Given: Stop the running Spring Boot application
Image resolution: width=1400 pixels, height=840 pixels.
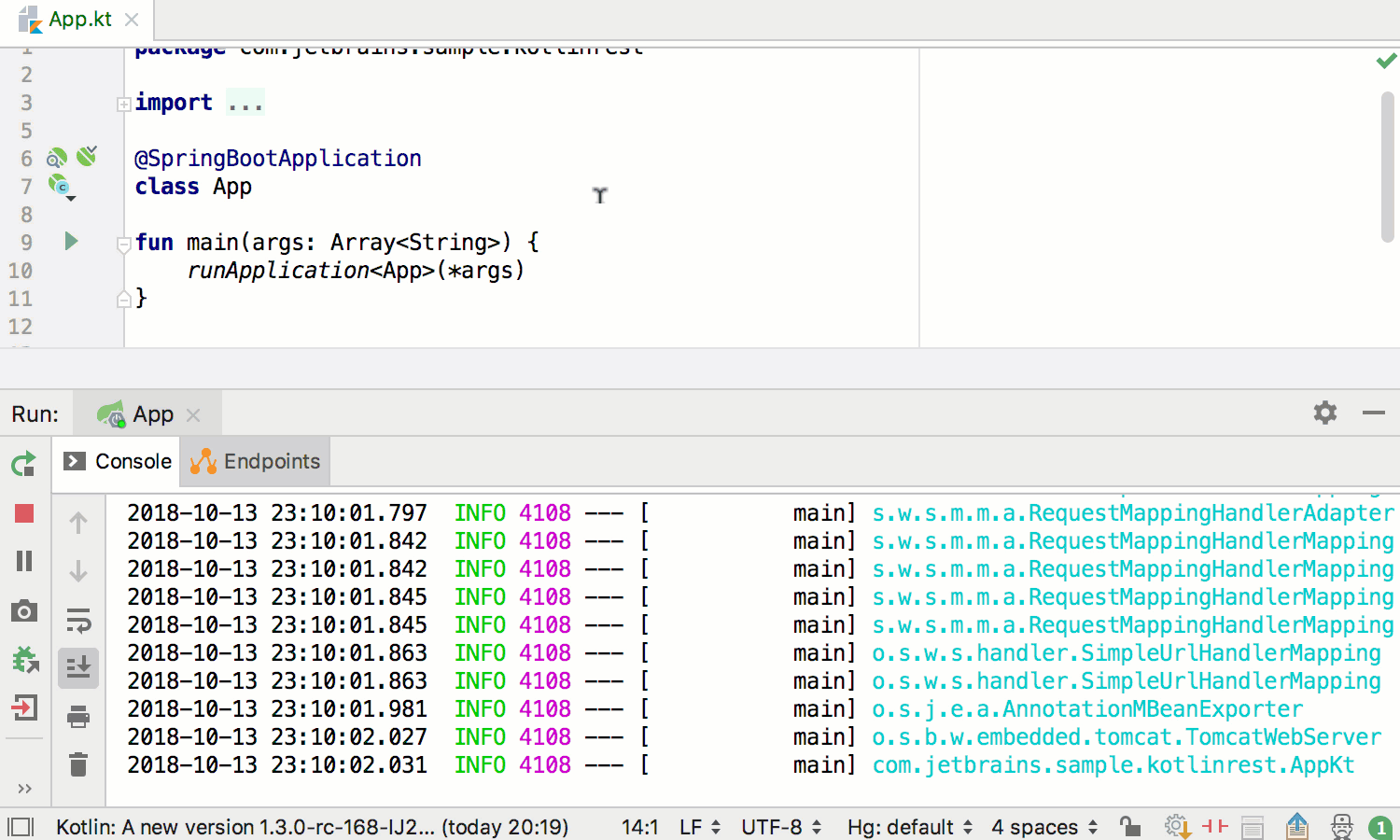Looking at the screenshot, I should (x=22, y=512).
